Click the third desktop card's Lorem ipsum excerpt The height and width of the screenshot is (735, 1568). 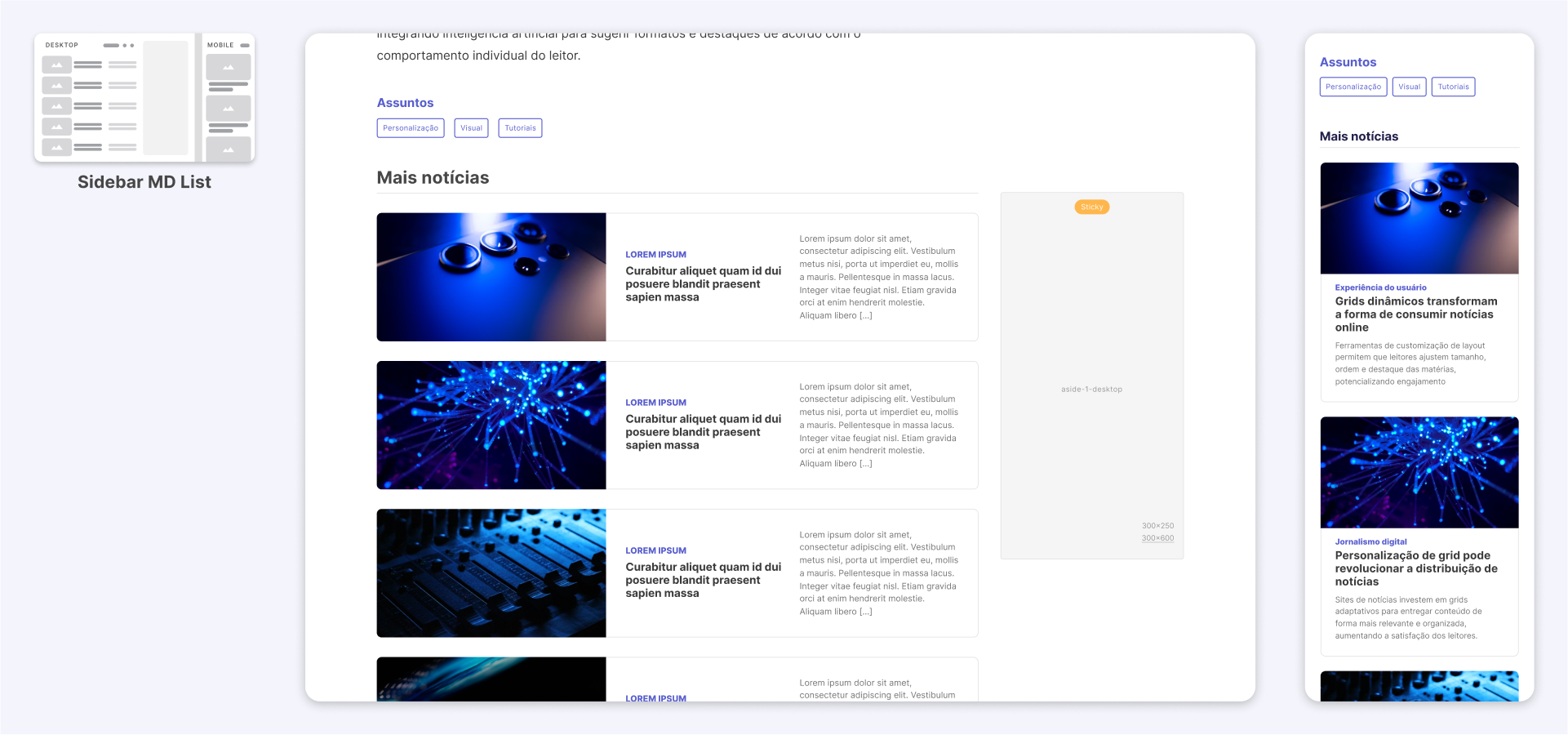tap(879, 573)
